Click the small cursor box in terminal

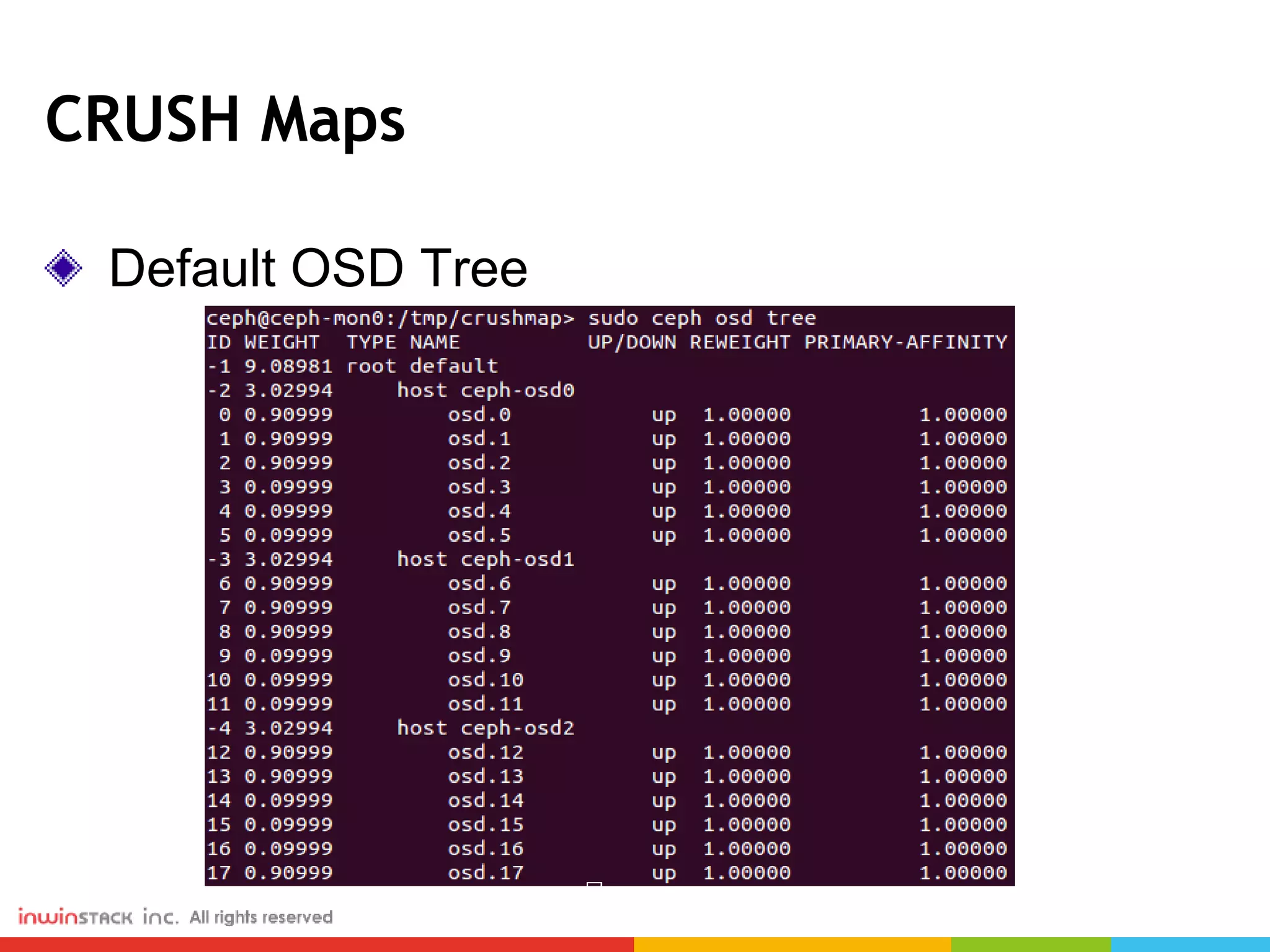[594, 884]
